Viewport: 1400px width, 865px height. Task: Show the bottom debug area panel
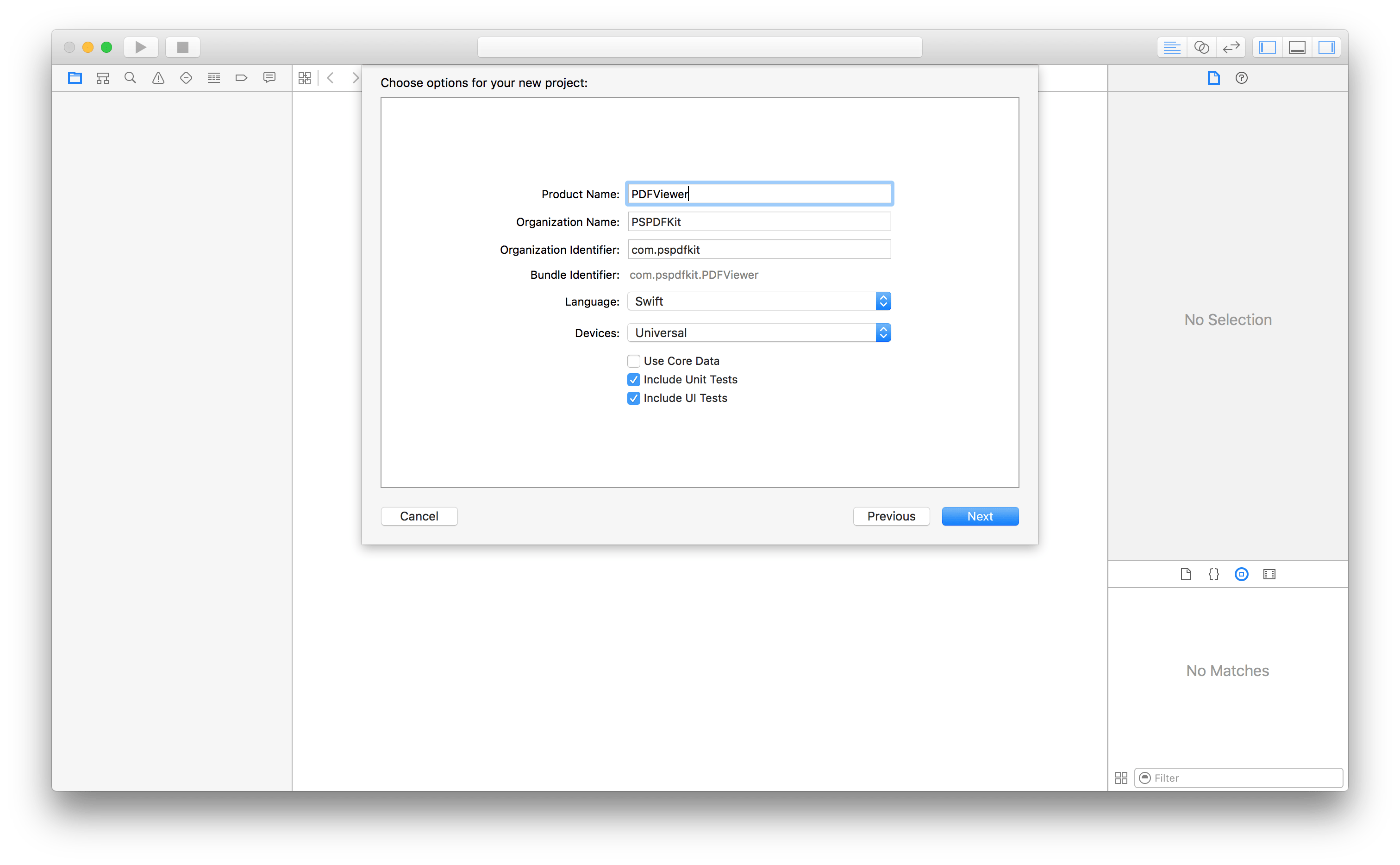[1296, 47]
